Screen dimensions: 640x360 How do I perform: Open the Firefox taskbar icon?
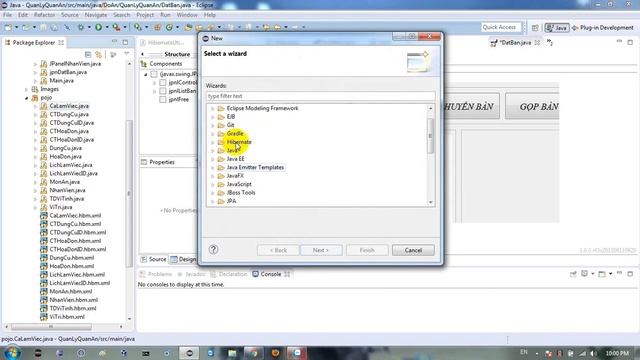276,353
